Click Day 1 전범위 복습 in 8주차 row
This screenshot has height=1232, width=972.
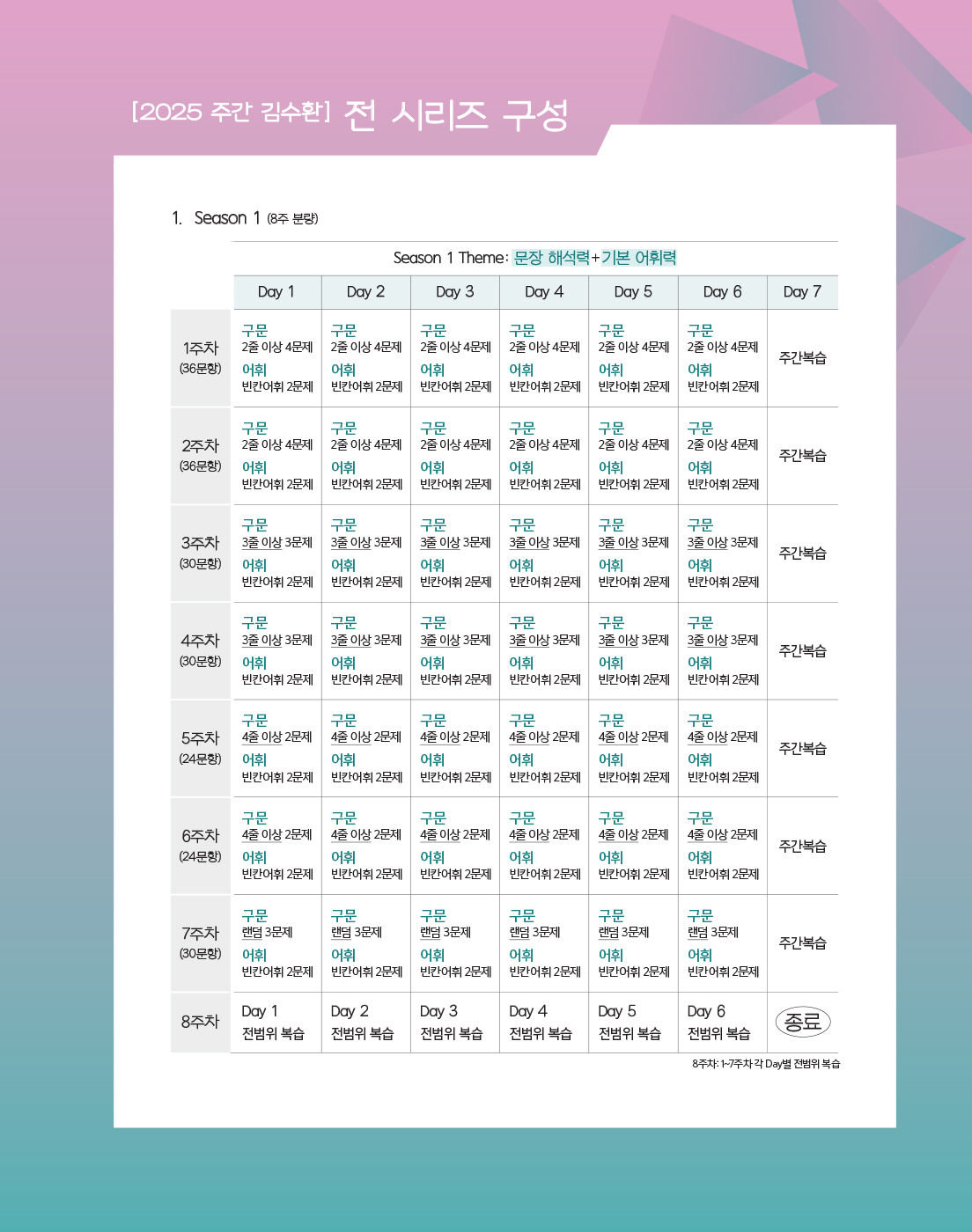click(x=273, y=1023)
